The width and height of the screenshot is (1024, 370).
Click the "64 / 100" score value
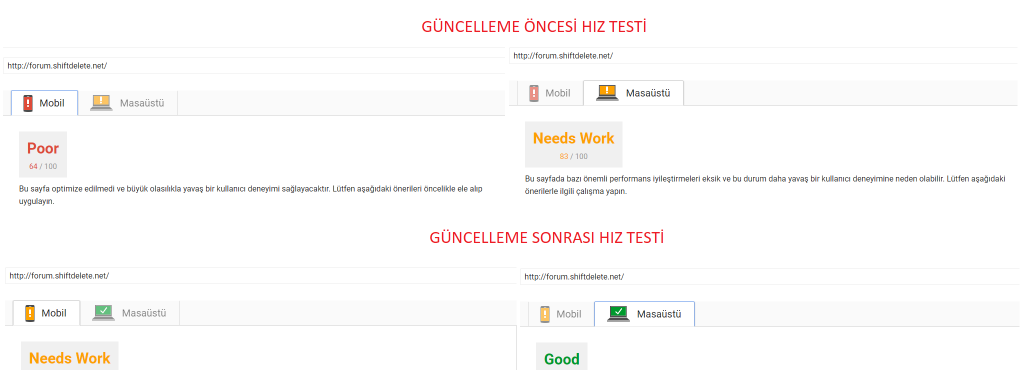[x=43, y=166]
